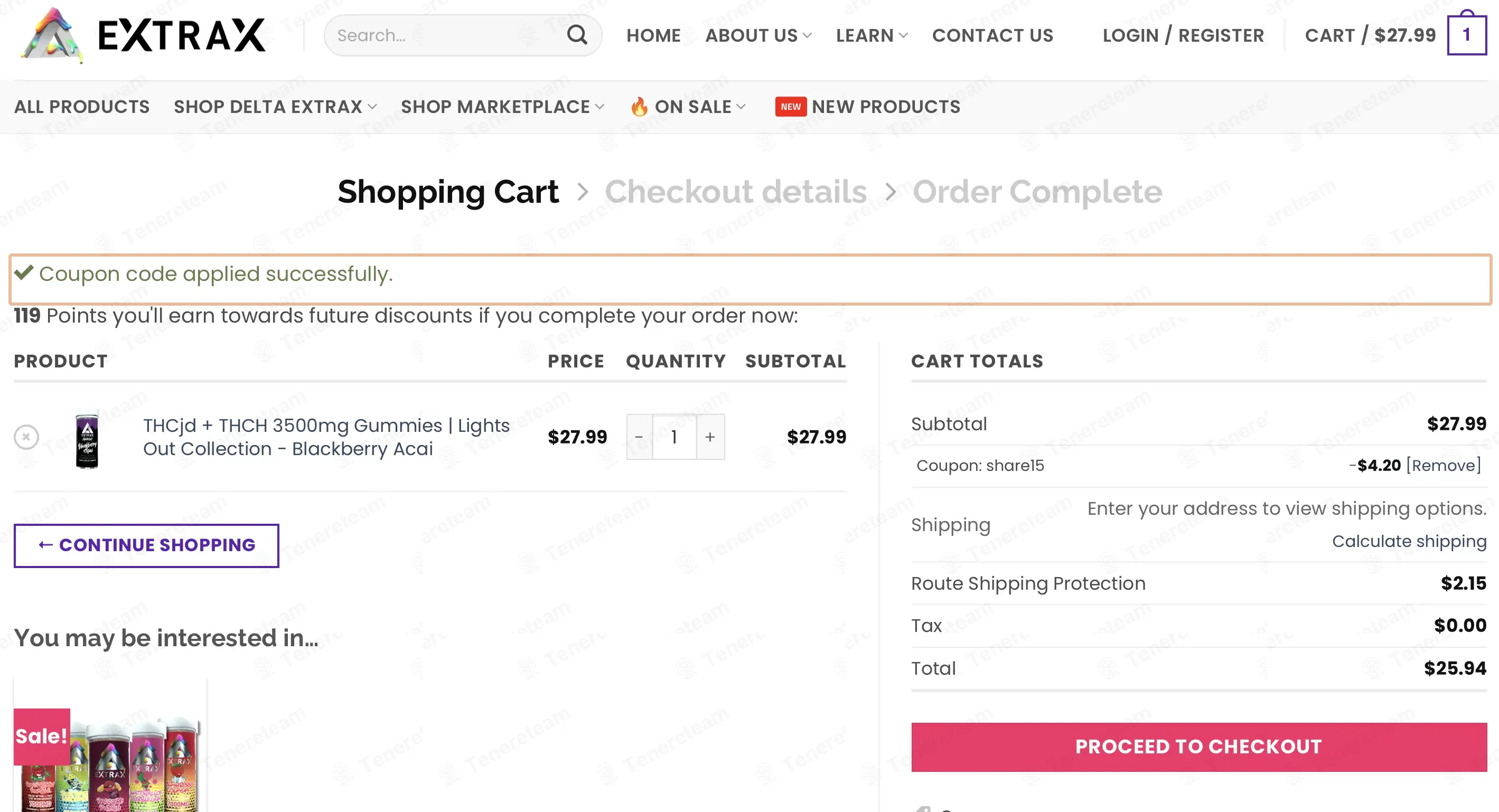Expand the Shop Delta Extrax menu
The image size is (1499, 812).
276,107
